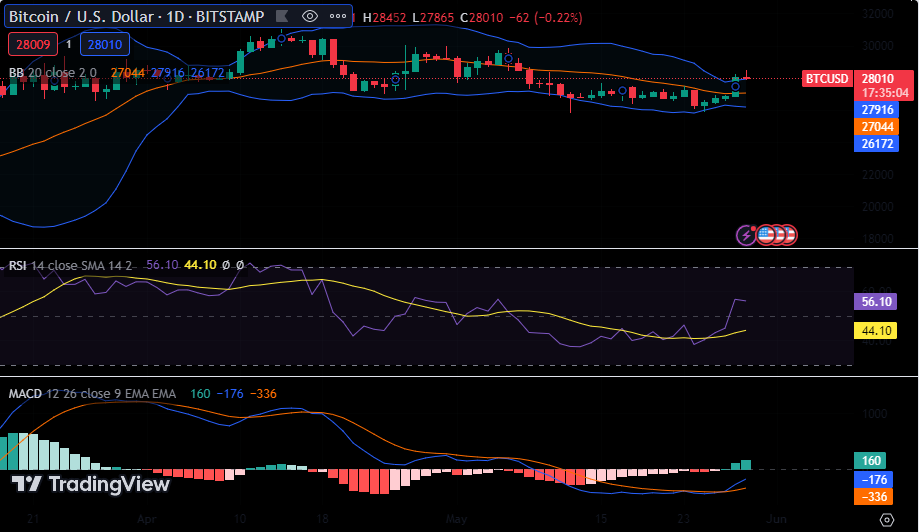Screen dimensions: 919x532
Task: Select the RSI indicator legend label
Action: pos(17,265)
